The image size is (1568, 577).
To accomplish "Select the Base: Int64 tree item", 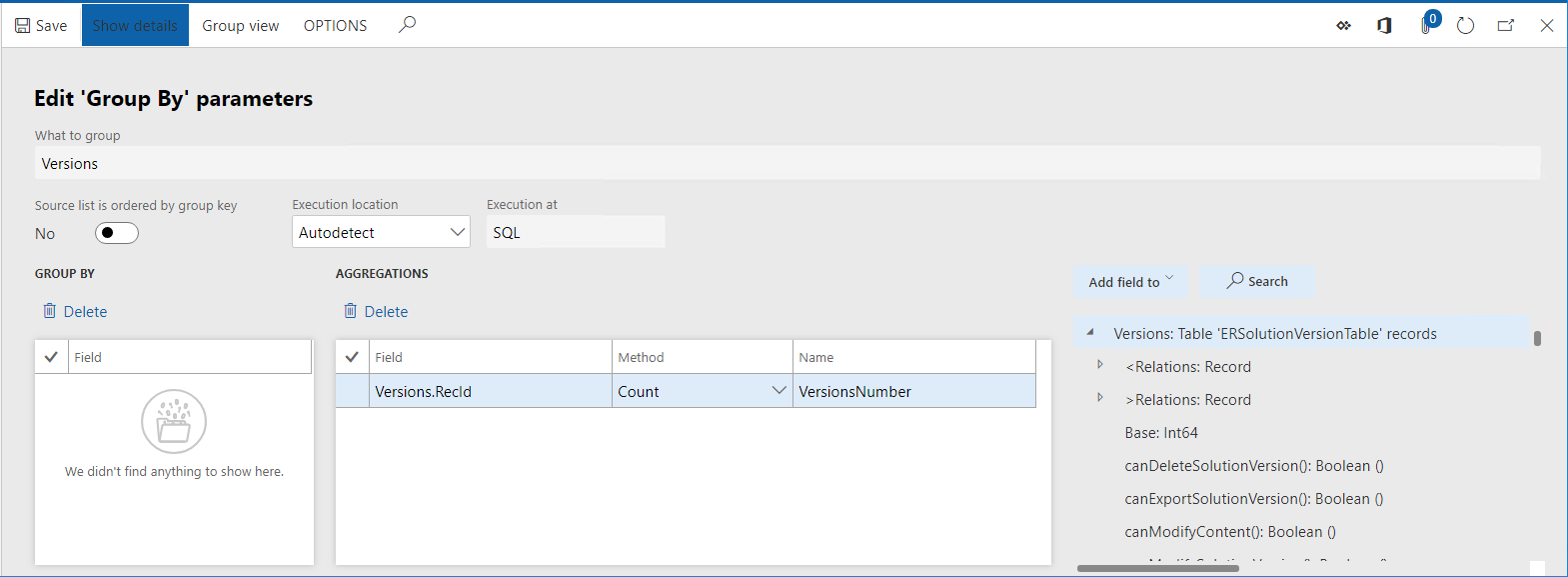I will (1161, 433).
